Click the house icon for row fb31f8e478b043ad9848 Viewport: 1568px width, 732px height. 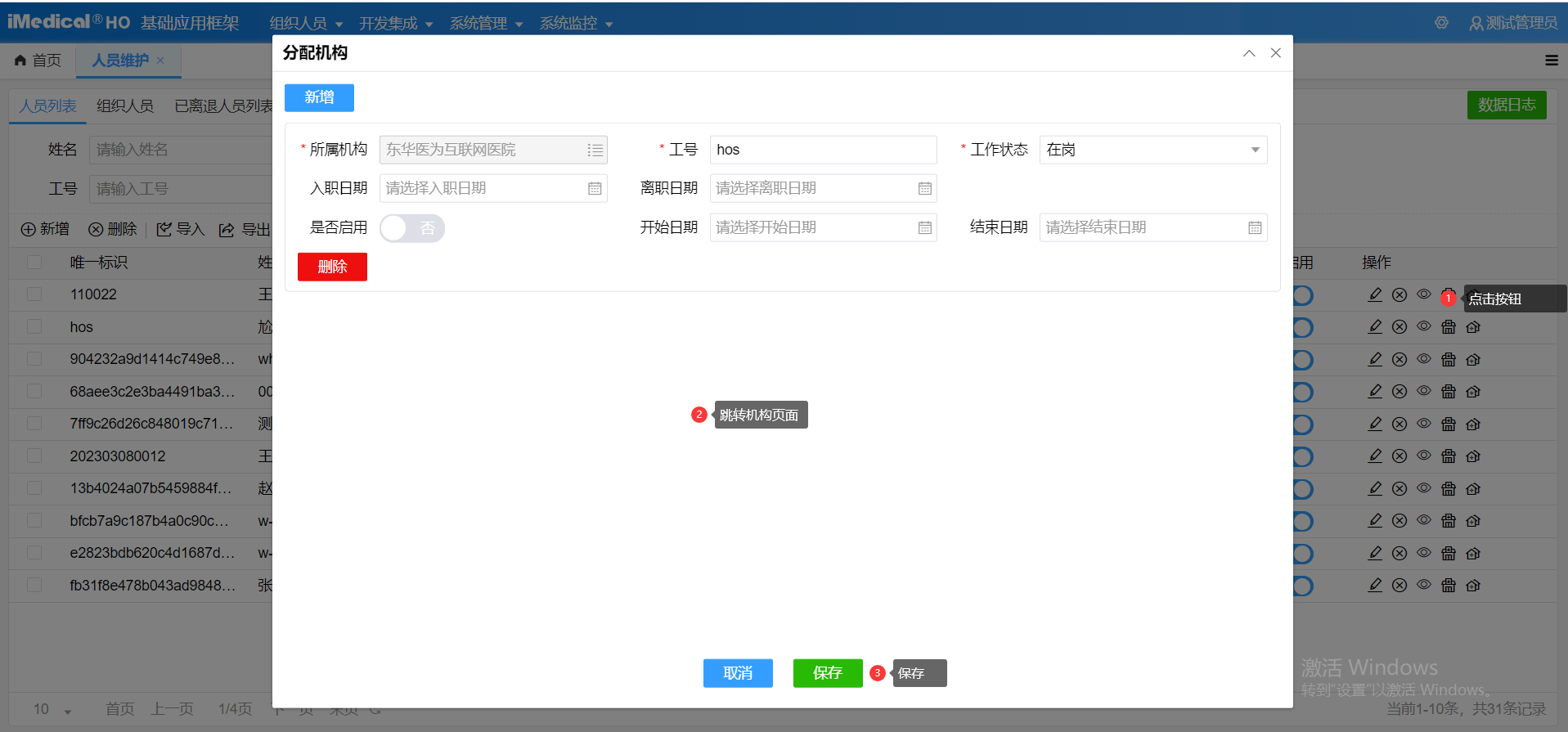1473,586
